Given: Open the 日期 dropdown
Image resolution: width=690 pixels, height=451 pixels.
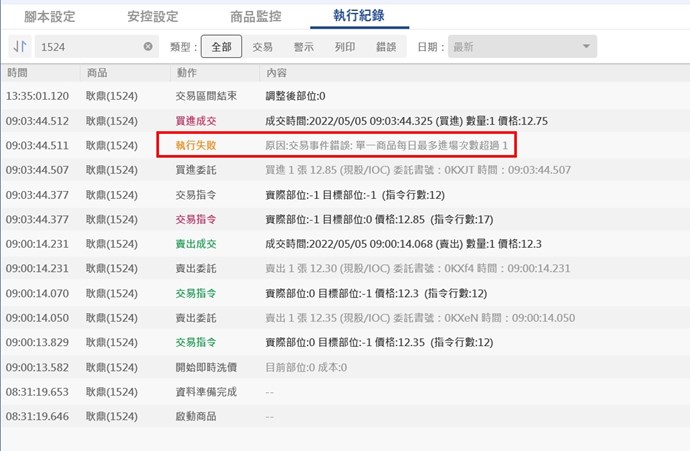Looking at the screenshot, I should point(522,47).
